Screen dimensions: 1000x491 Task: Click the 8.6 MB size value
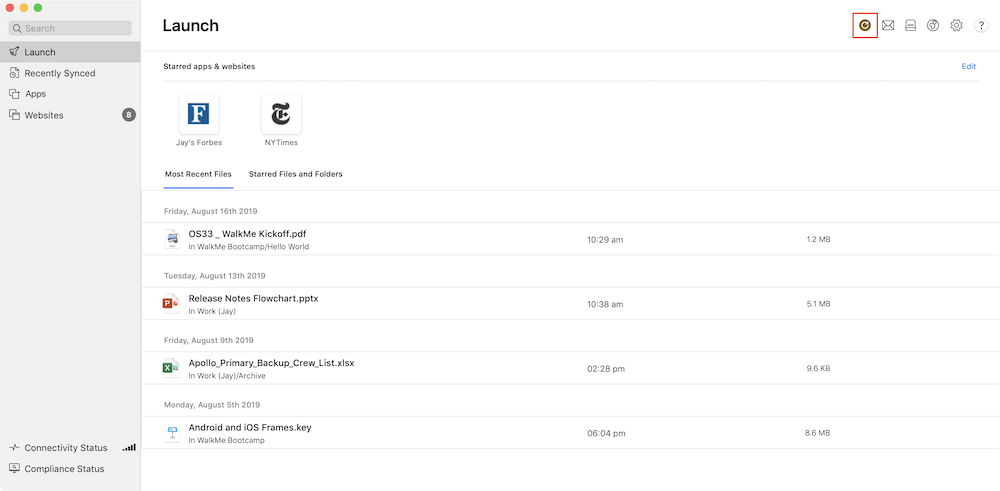coord(818,433)
